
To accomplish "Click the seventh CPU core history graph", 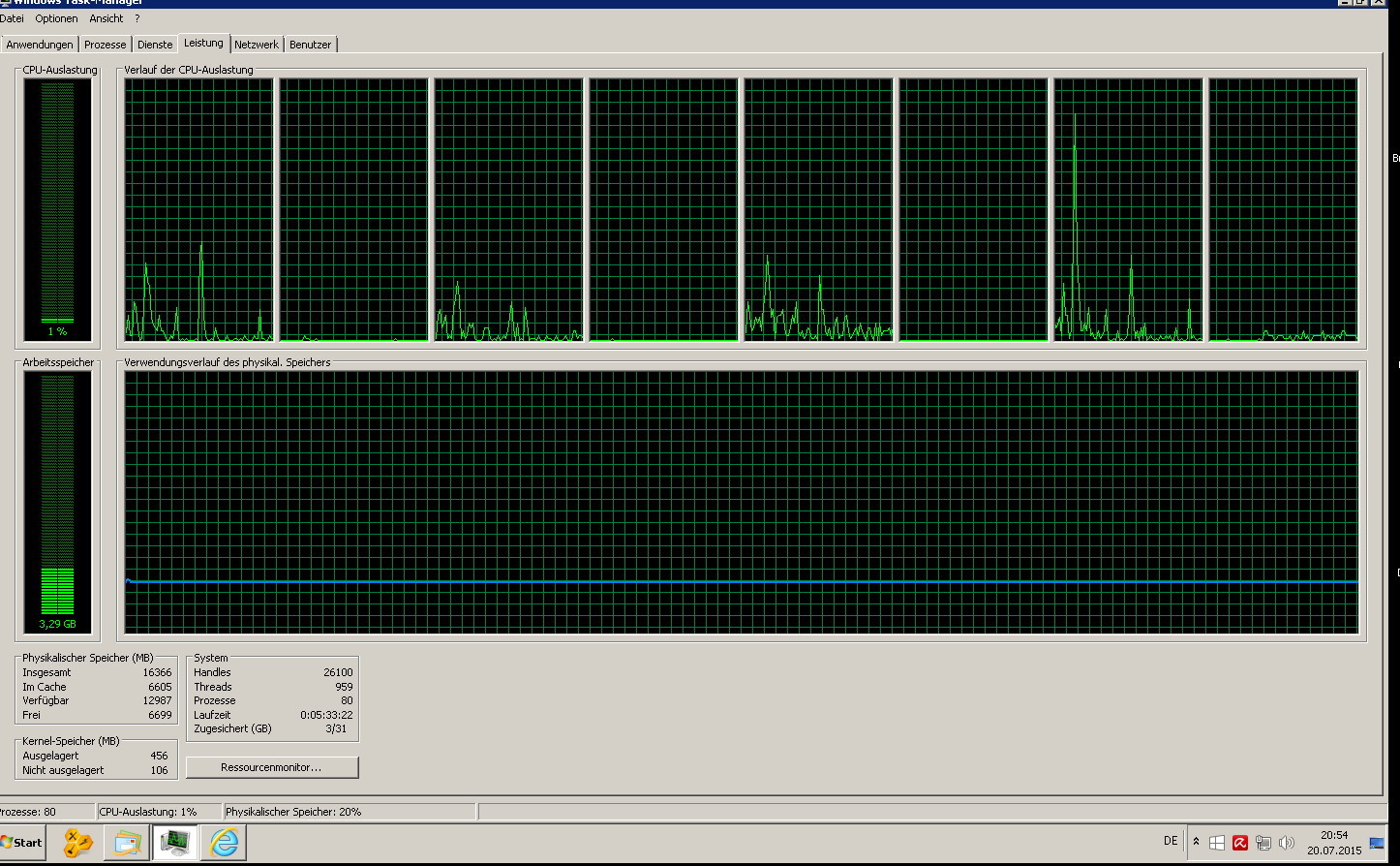I will 1129,209.
